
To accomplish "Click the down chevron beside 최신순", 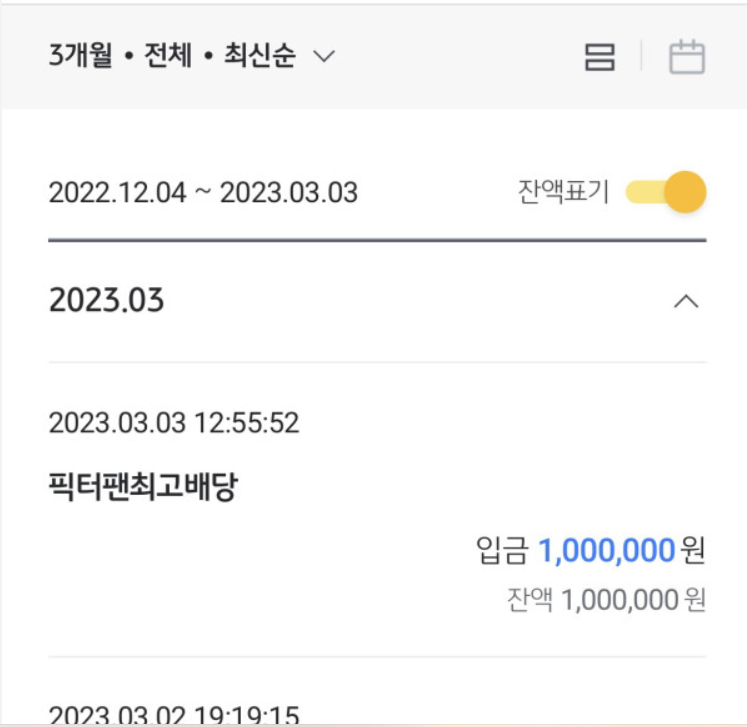I will (324, 56).
